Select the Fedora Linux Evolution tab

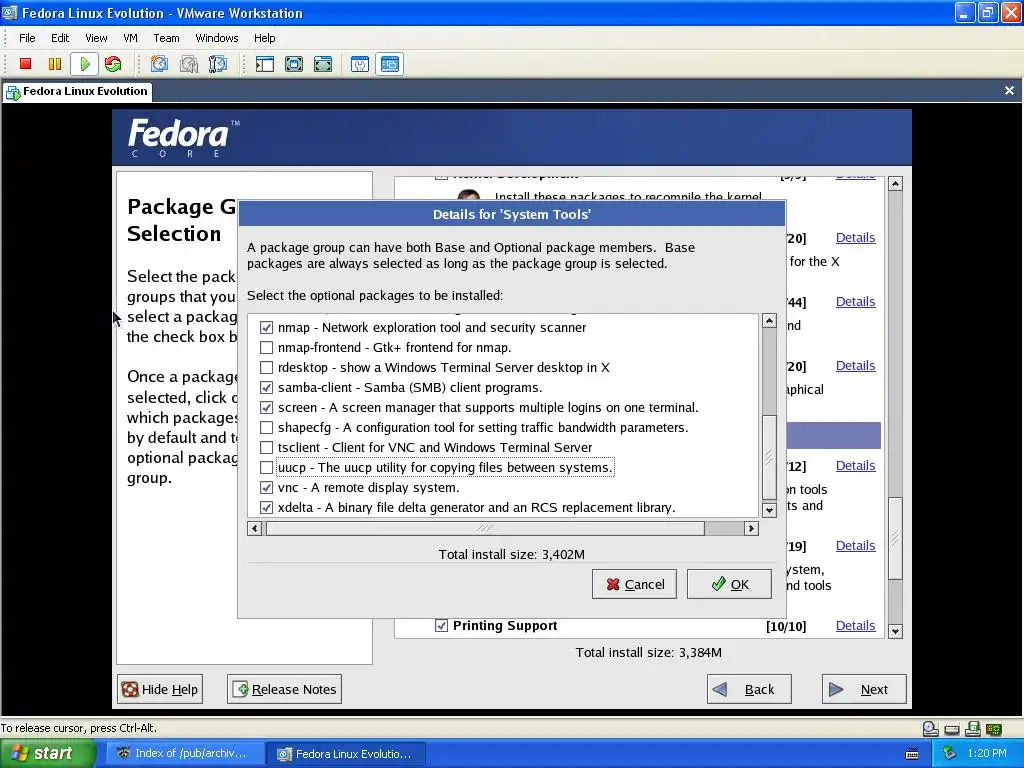click(x=78, y=91)
